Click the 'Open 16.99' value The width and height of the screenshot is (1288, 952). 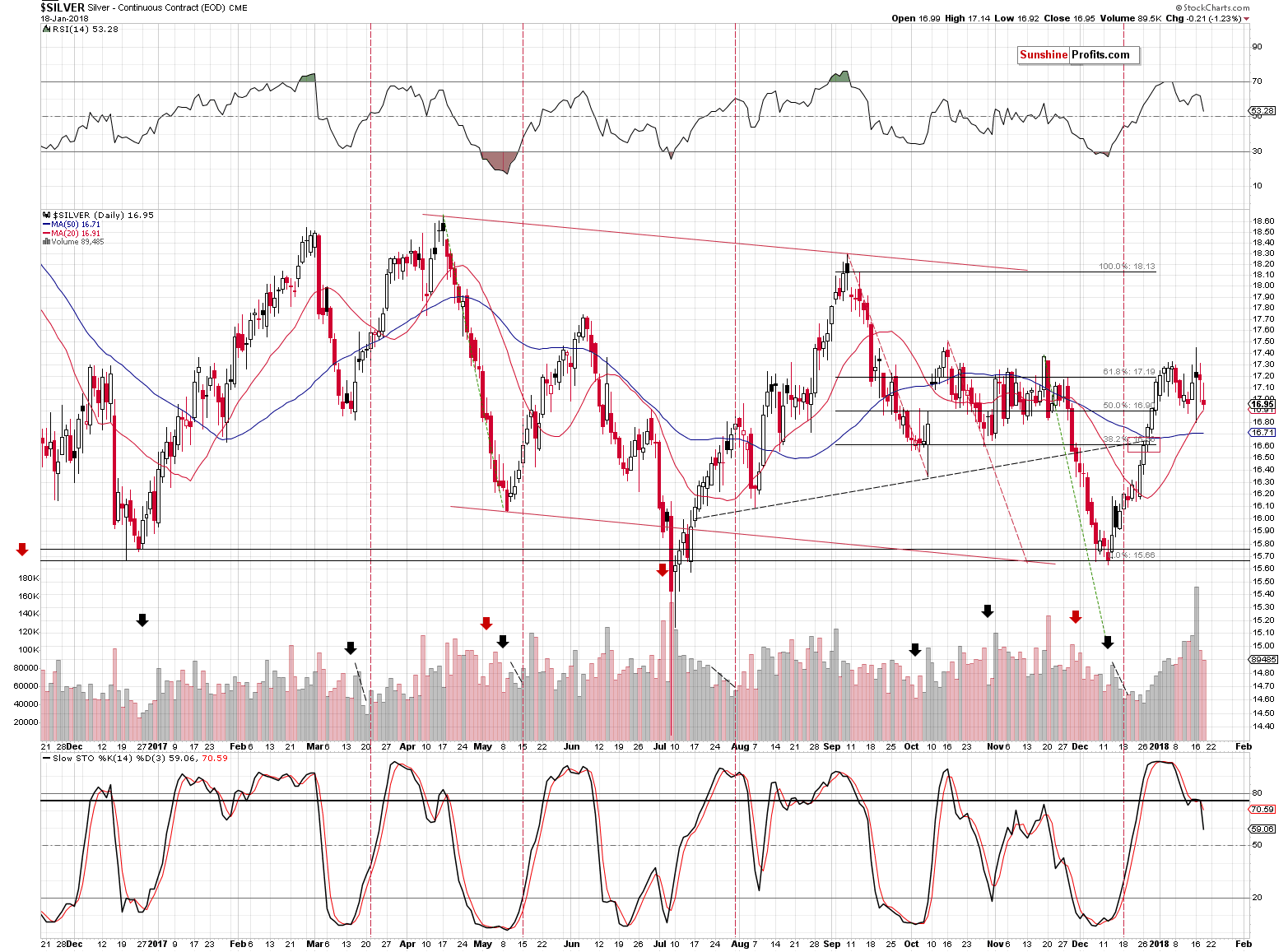[x=916, y=18]
